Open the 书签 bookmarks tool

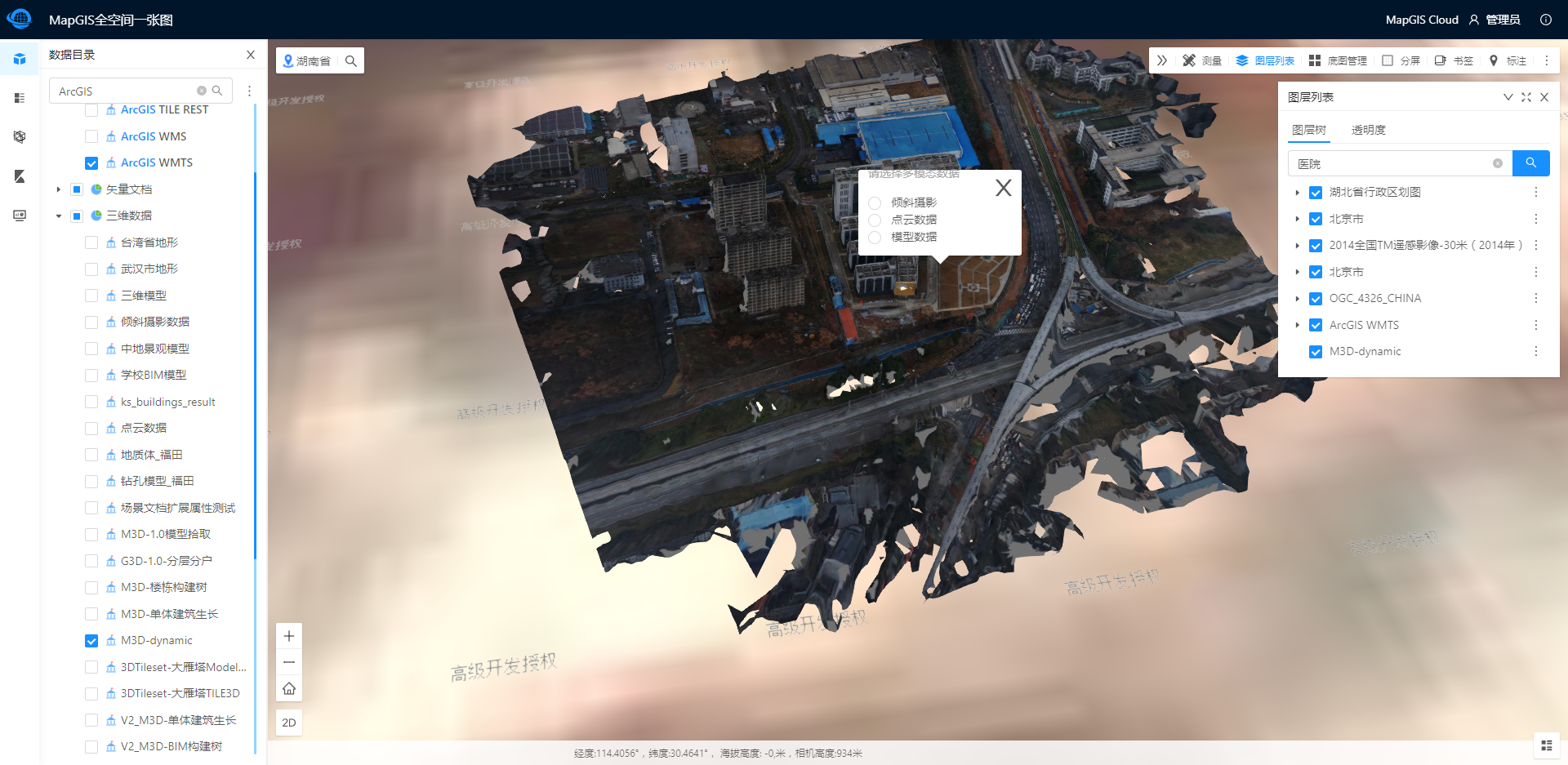1454,60
